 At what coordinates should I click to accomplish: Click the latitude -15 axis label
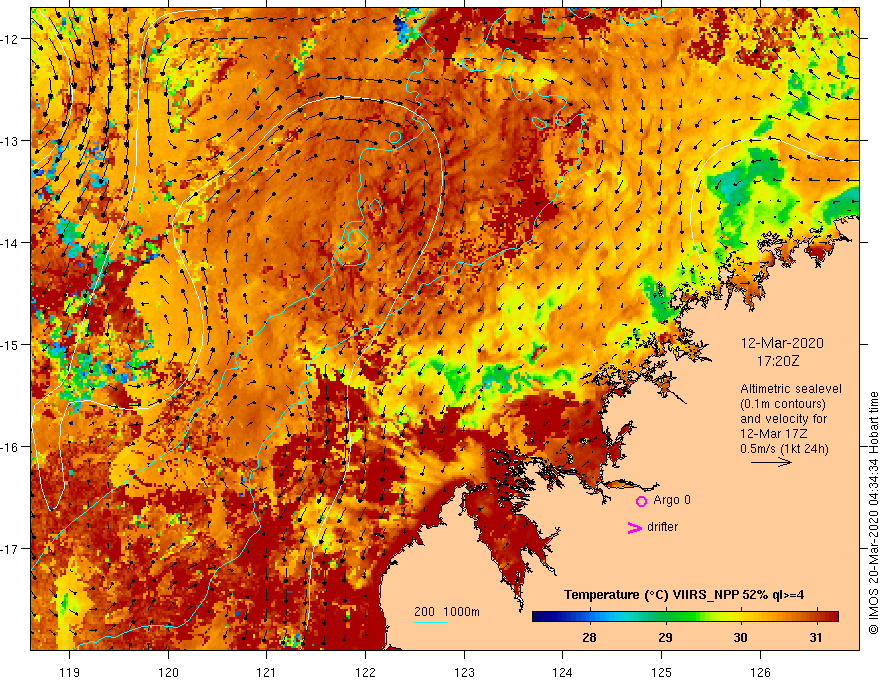pyautogui.click(x=10, y=345)
